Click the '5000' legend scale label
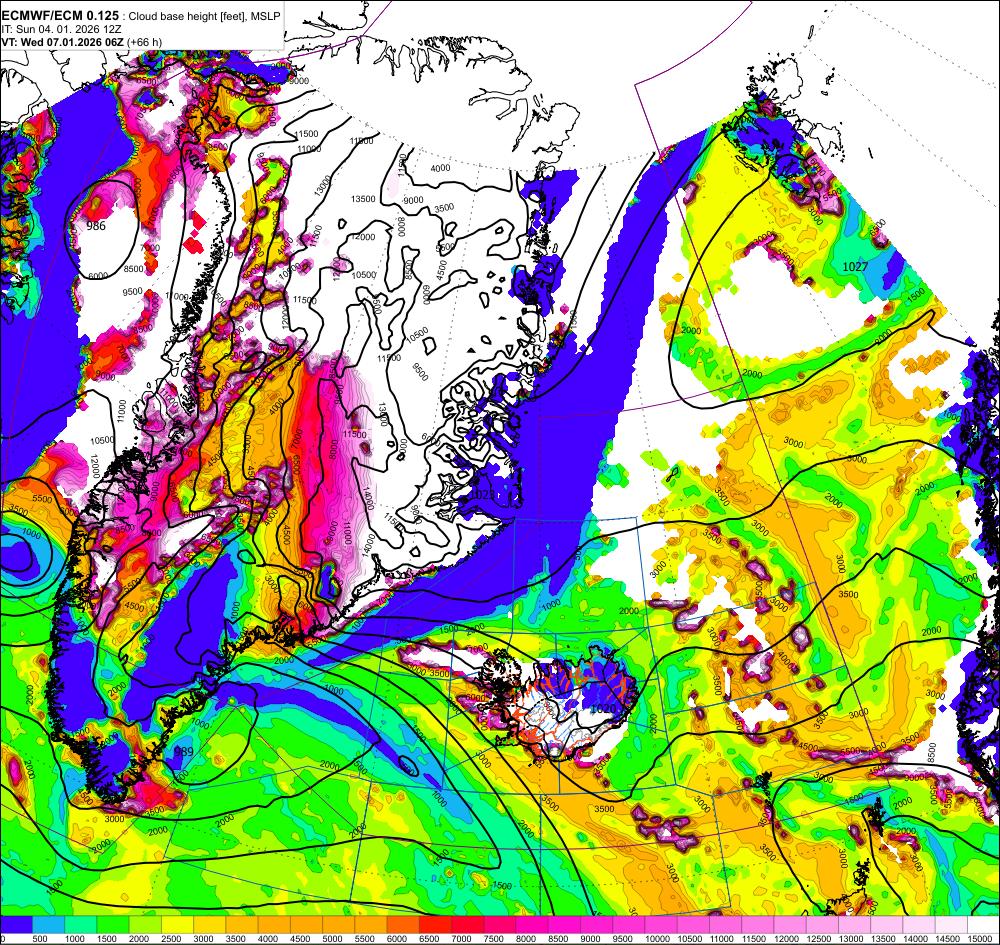Screen dimensions: 1000x945 [330, 938]
